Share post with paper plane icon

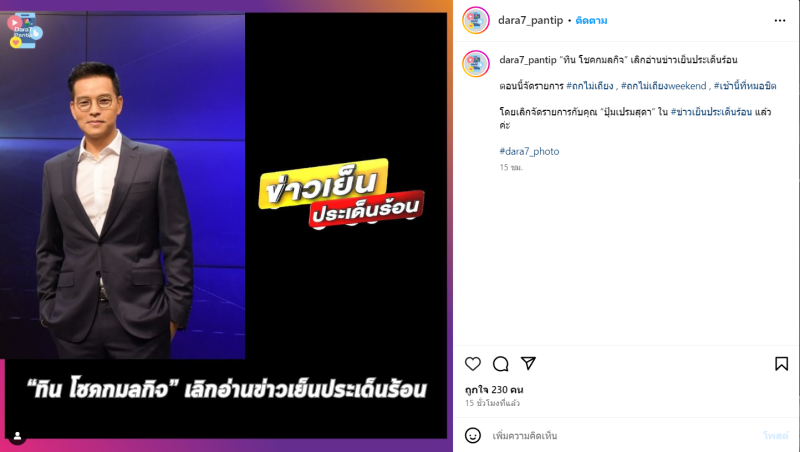pyautogui.click(x=528, y=363)
